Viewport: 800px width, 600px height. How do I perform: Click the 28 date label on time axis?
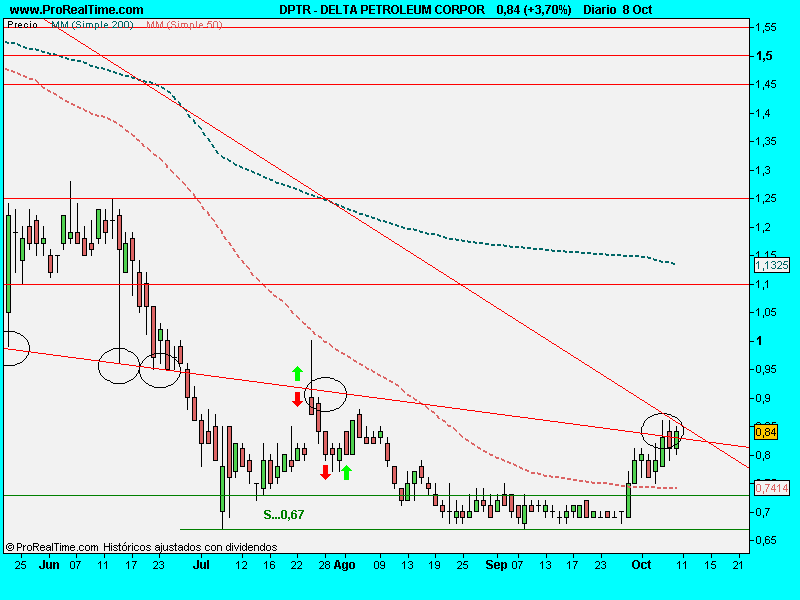pos(325,565)
